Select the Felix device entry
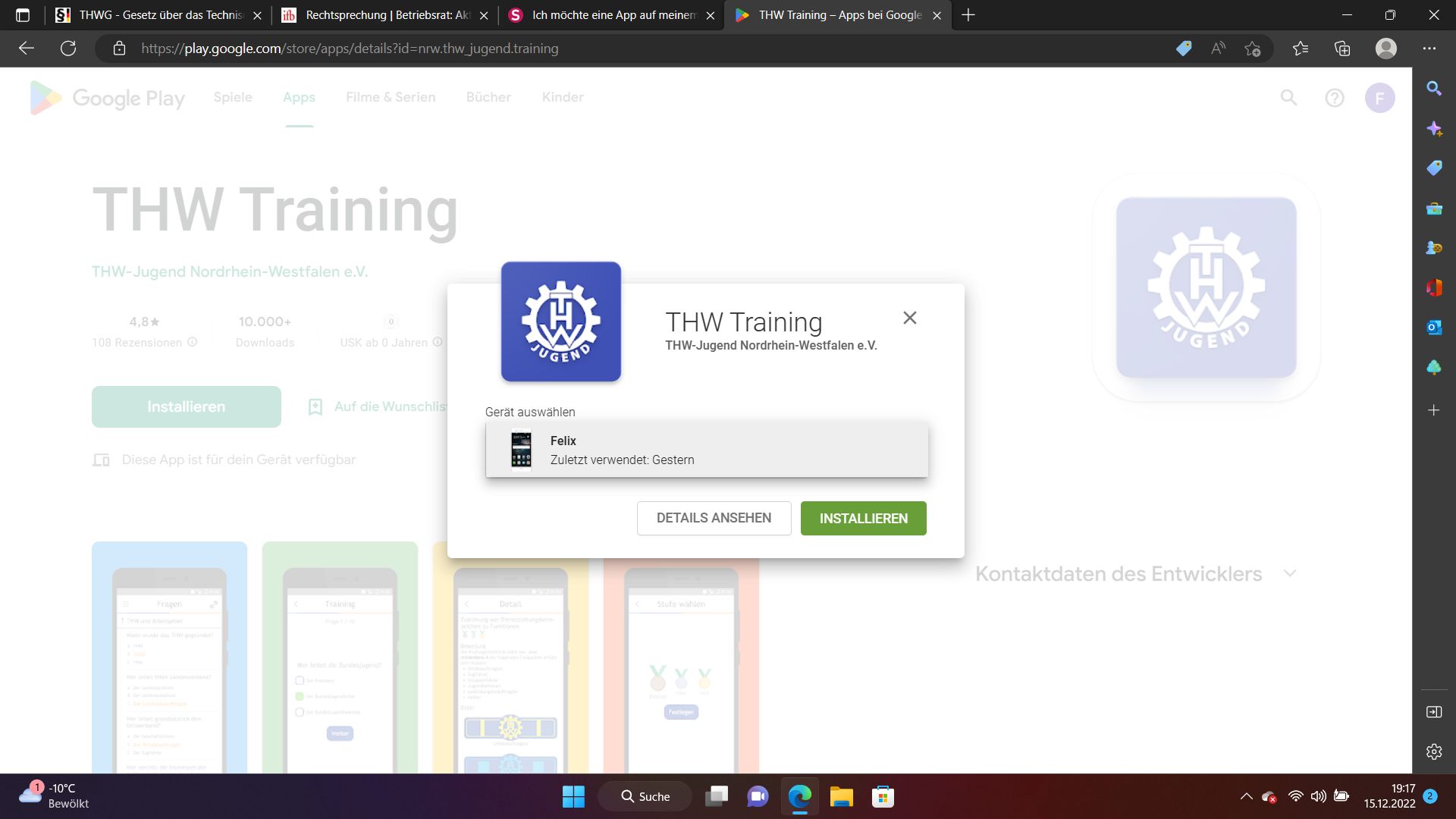Viewport: 1456px width, 819px height. tap(706, 450)
